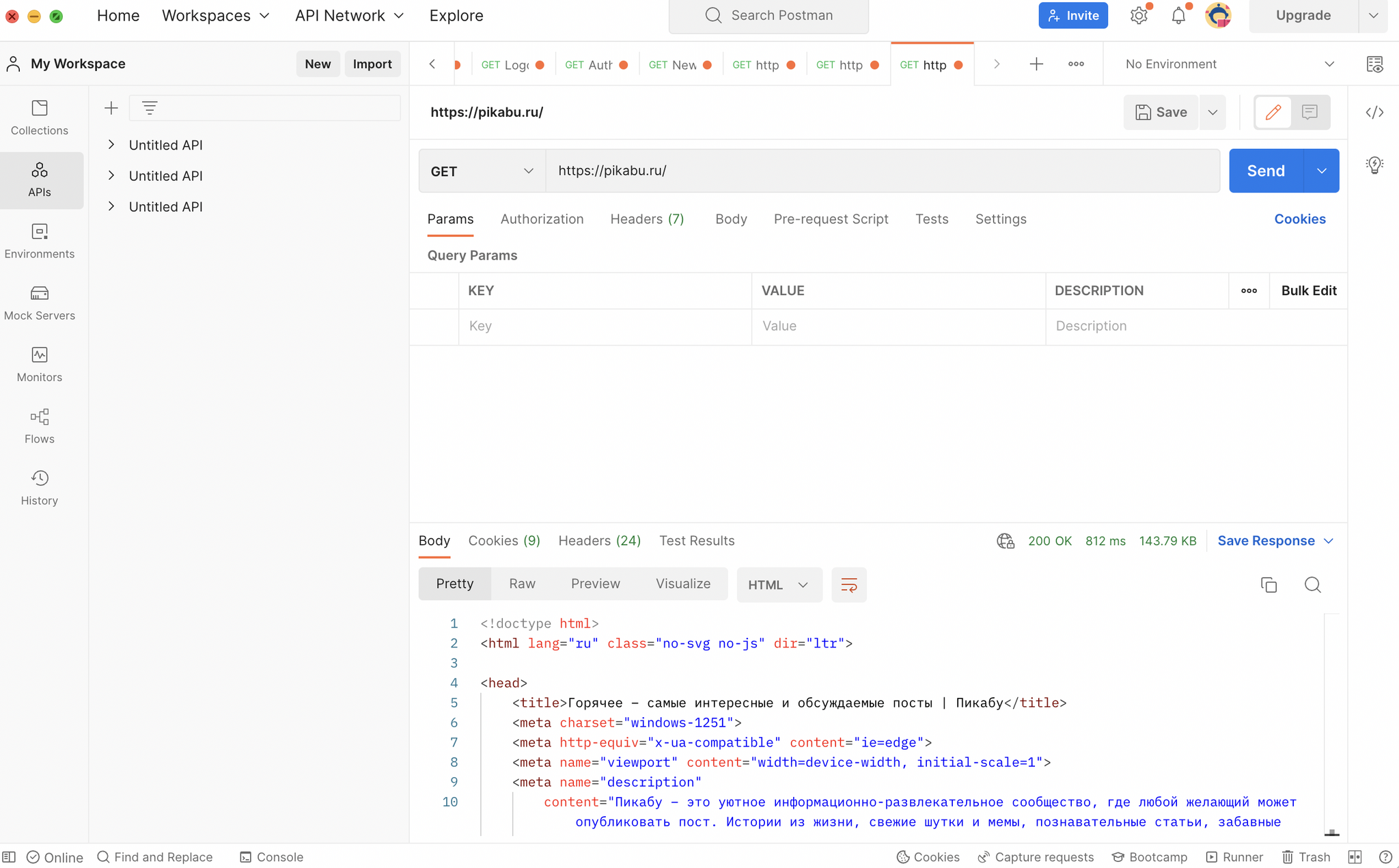1399x868 pixels.
Task: Open tab options three-dots menu
Action: pyautogui.click(x=1076, y=64)
